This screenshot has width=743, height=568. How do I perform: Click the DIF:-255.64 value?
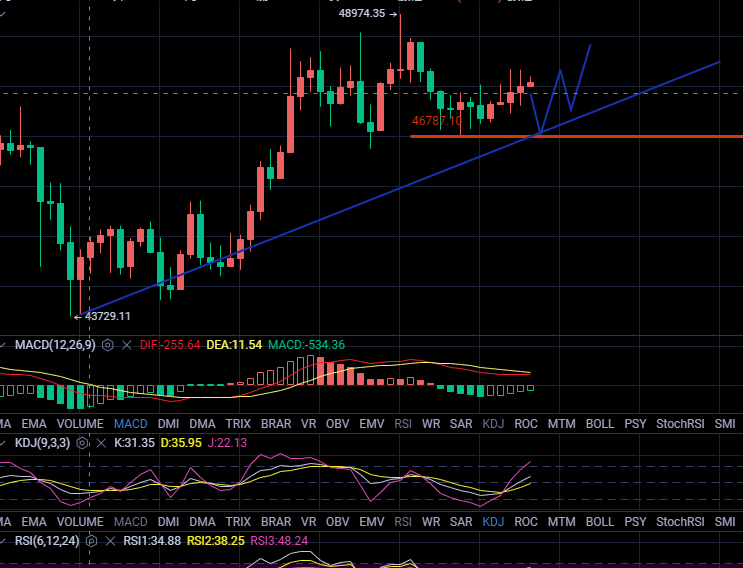pos(170,345)
